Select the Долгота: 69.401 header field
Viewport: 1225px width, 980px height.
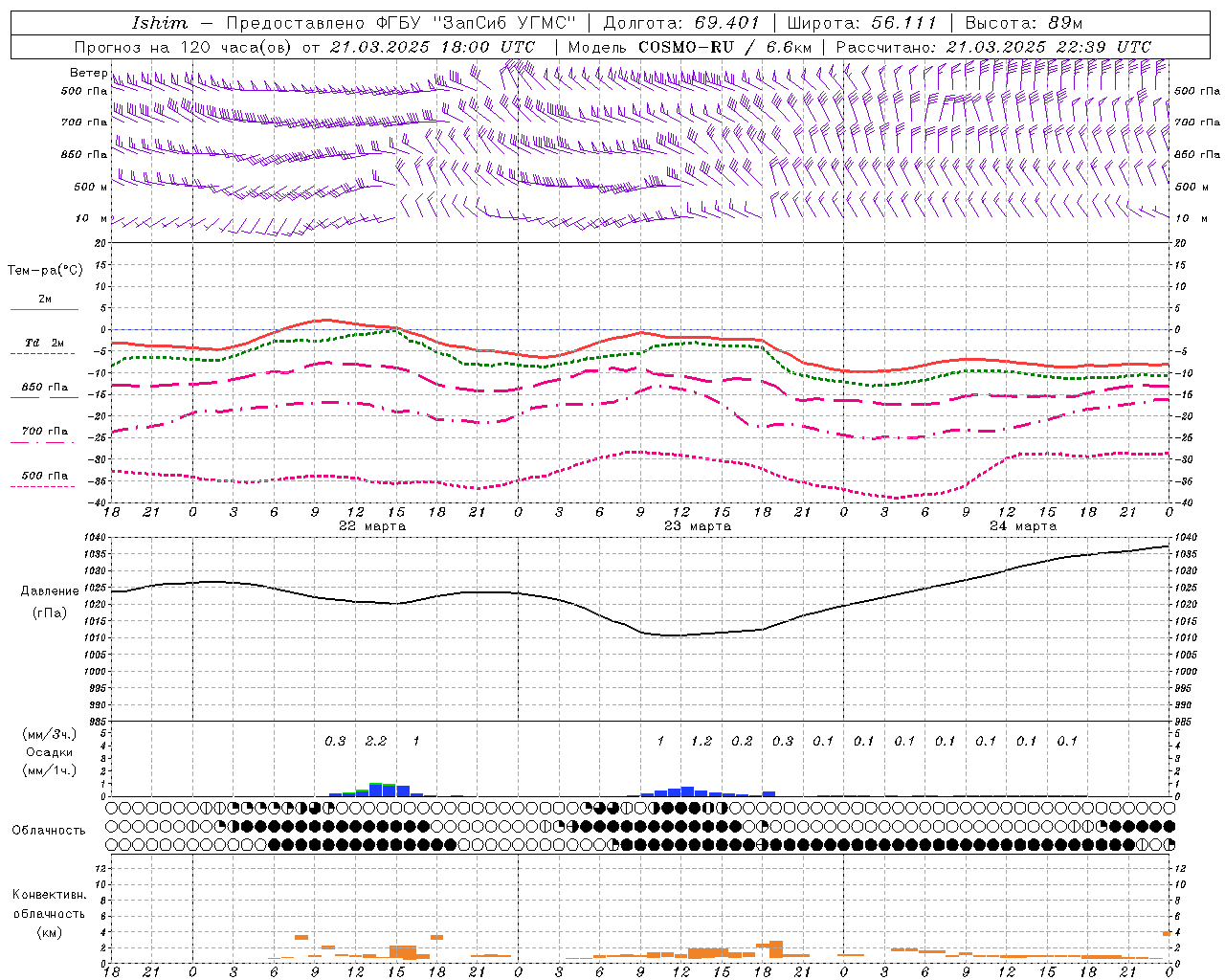point(681,23)
